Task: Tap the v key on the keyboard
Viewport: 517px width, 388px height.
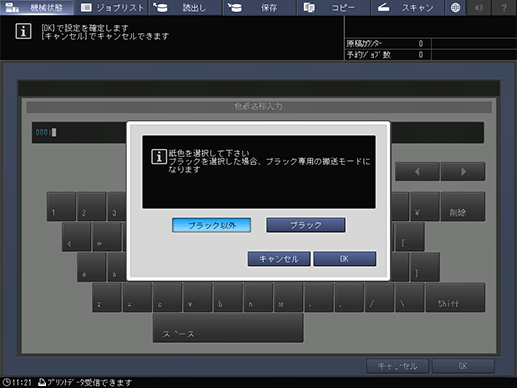Action: (198, 298)
